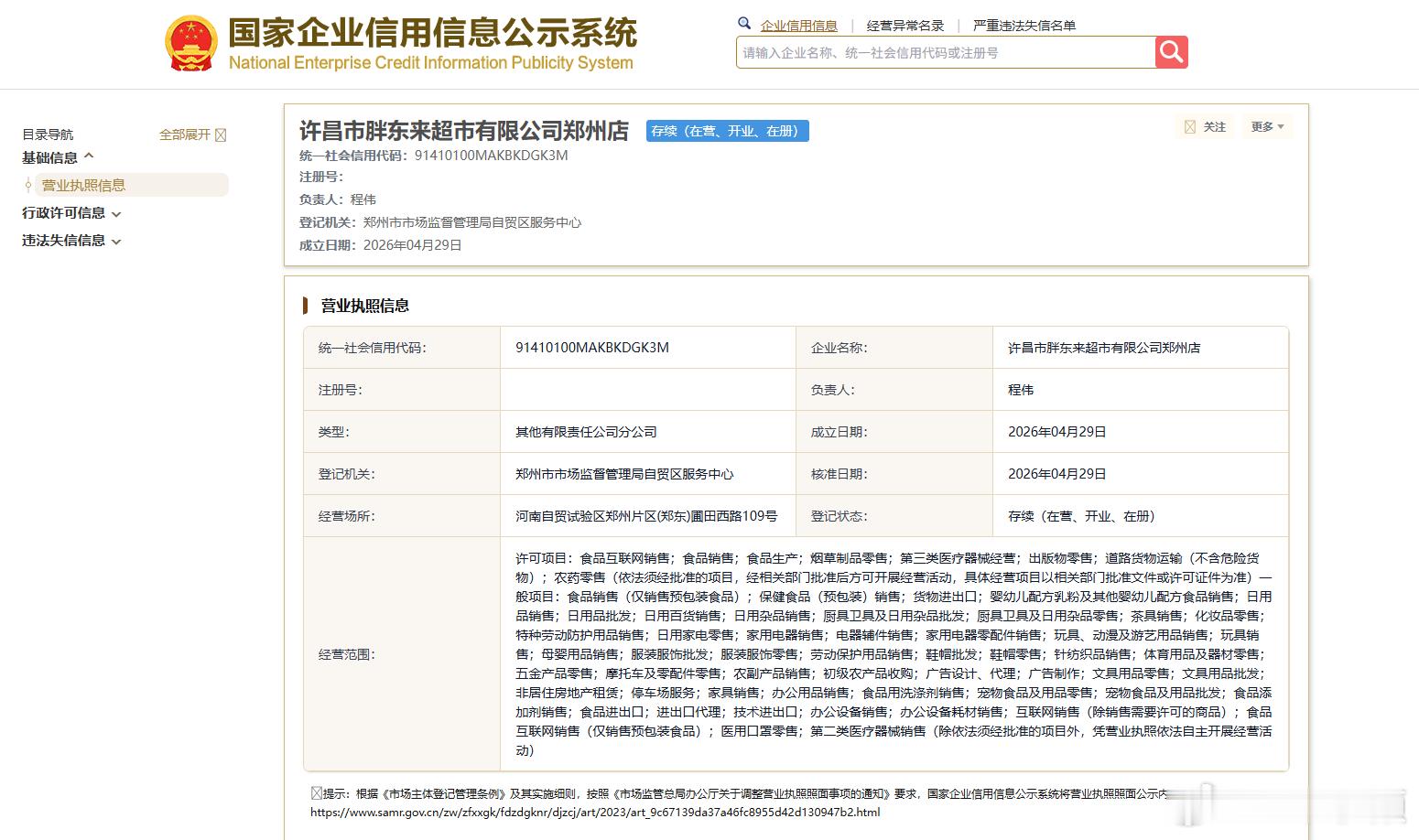
Task: Click the 全部展开 expand icon
Action: (x=221, y=135)
